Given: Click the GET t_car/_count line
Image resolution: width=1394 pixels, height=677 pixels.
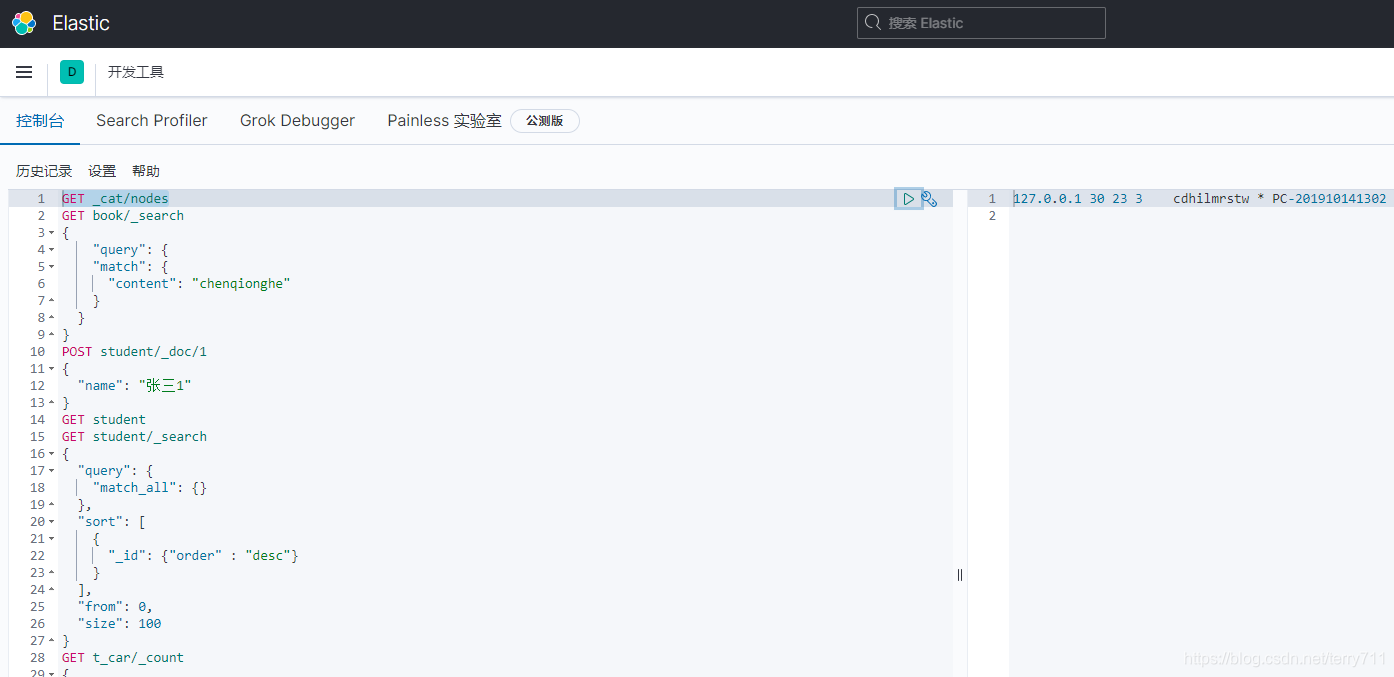Looking at the screenshot, I should [123, 658].
